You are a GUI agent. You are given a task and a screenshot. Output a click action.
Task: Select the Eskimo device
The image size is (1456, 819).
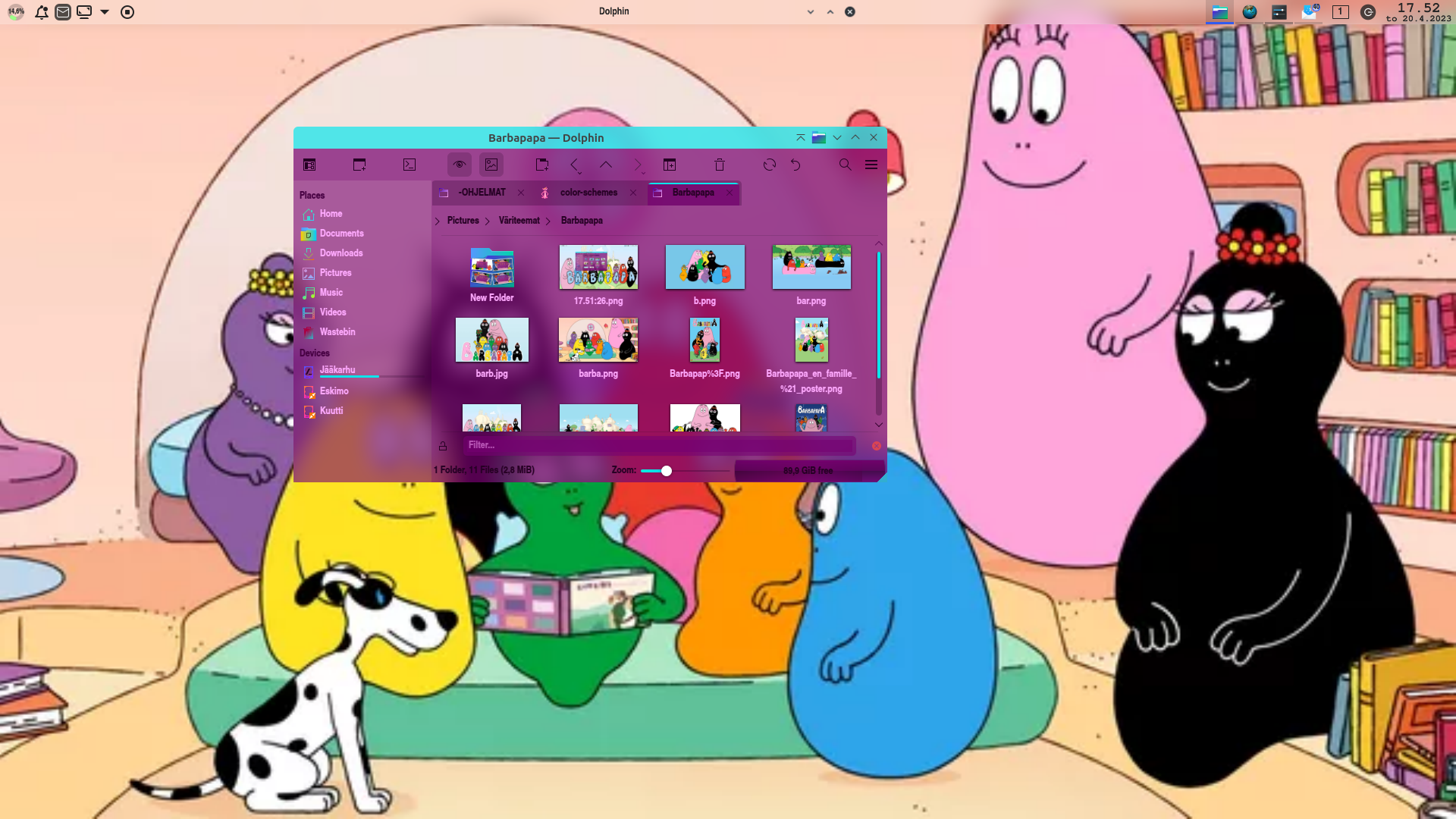[362, 391]
